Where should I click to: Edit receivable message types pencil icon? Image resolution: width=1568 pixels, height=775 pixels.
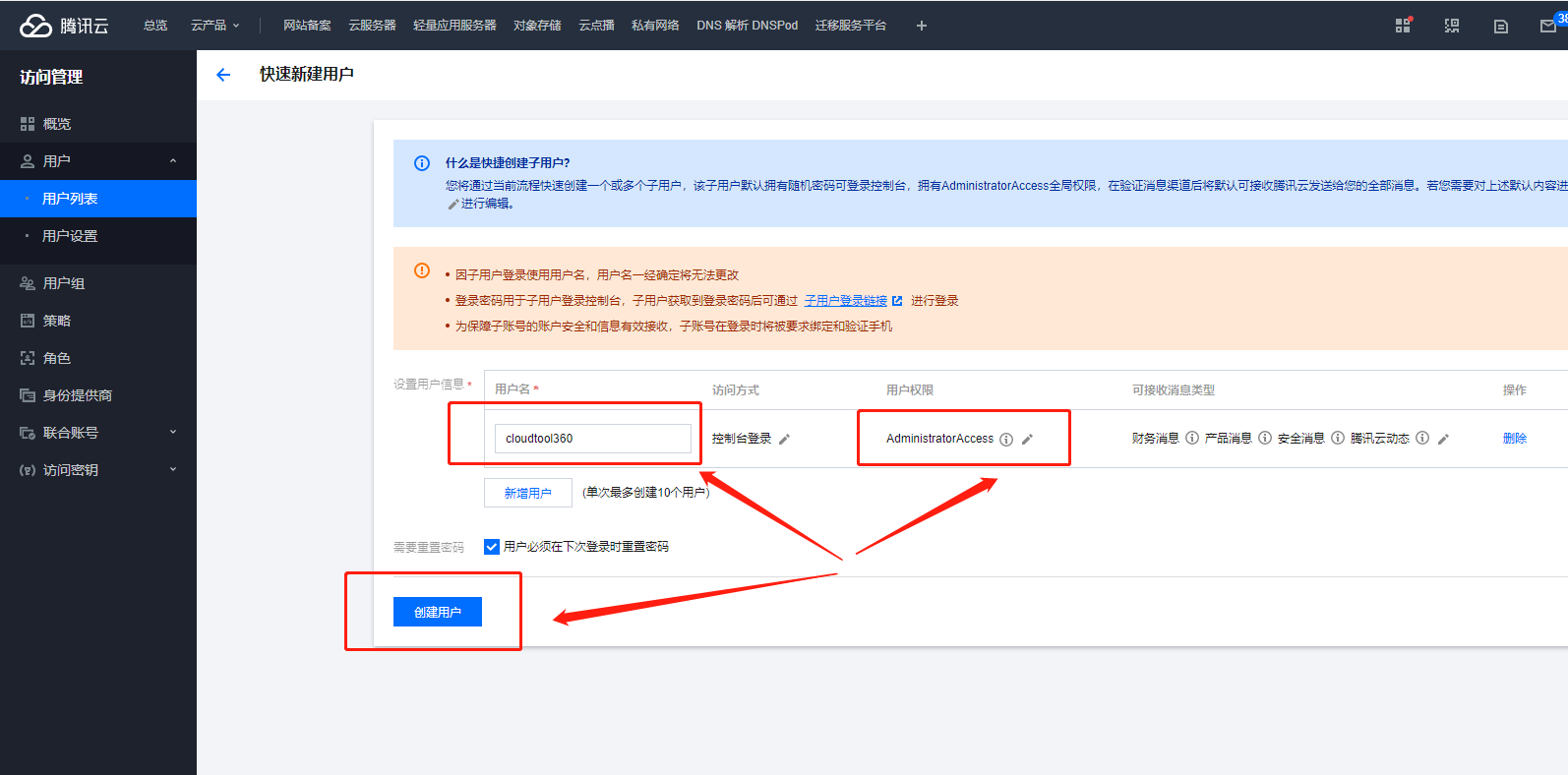[x=1443, y=440]
